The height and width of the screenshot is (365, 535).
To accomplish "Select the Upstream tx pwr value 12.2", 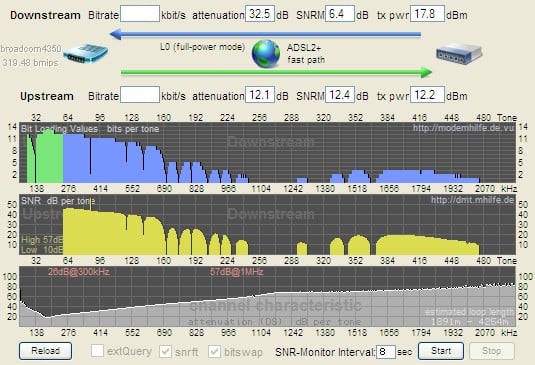I will click(x=428, y=94).
